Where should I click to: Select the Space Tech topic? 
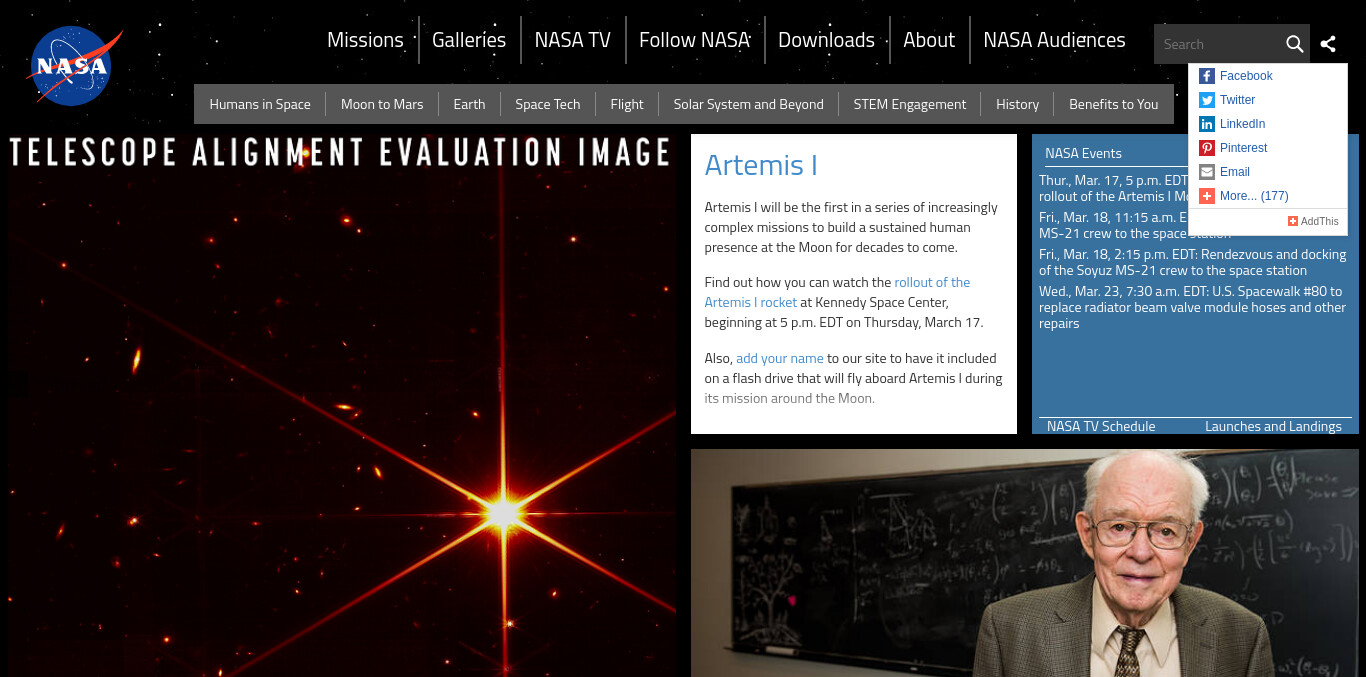548,104
